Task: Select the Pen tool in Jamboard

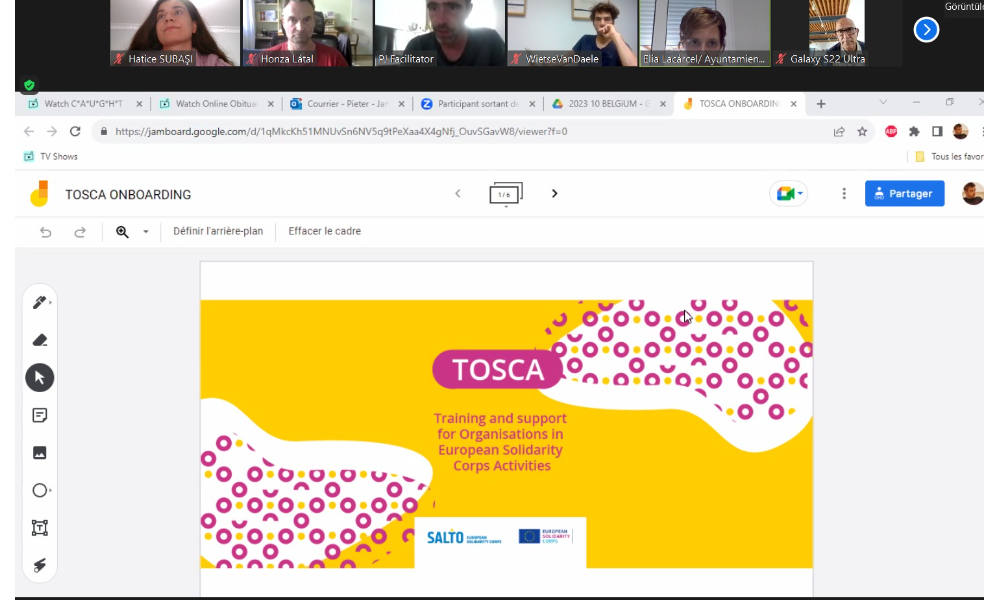Action: (x=40, y=302)
